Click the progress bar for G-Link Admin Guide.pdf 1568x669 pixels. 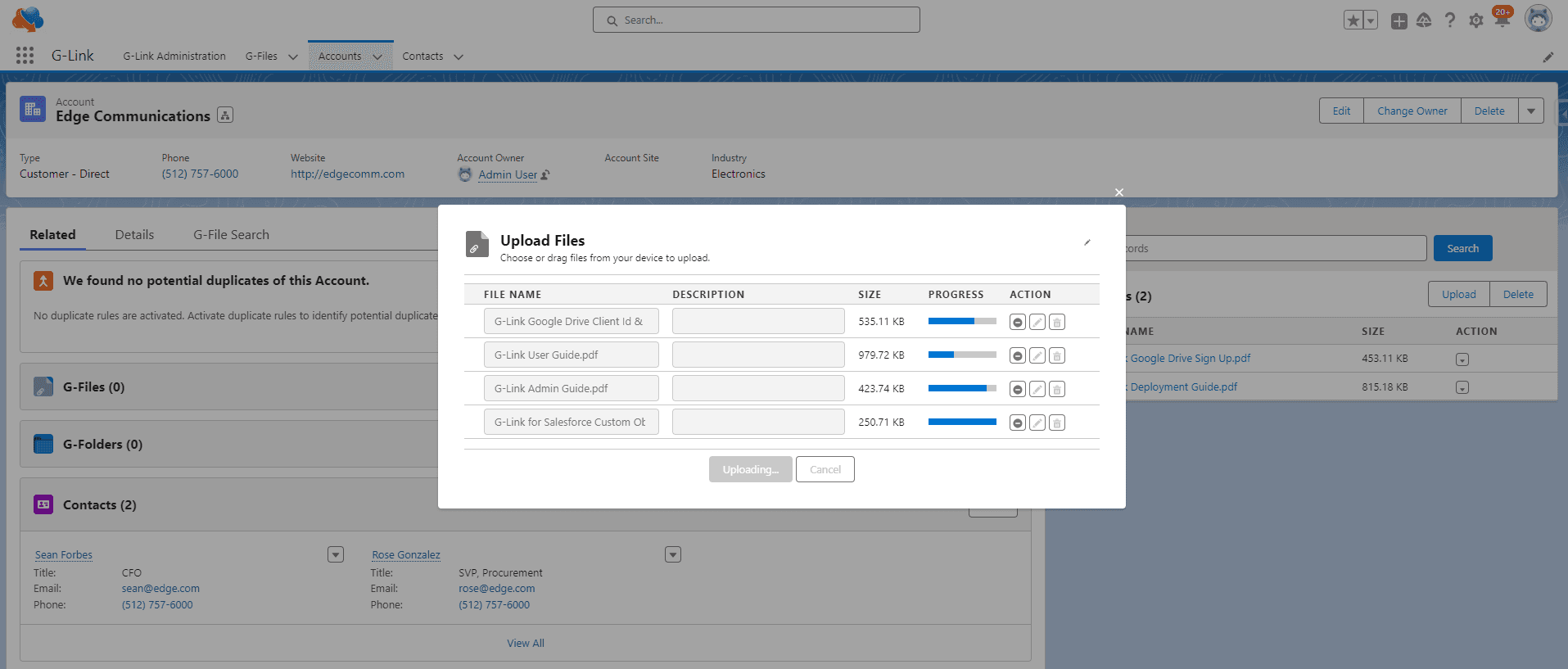coord(962,388)
